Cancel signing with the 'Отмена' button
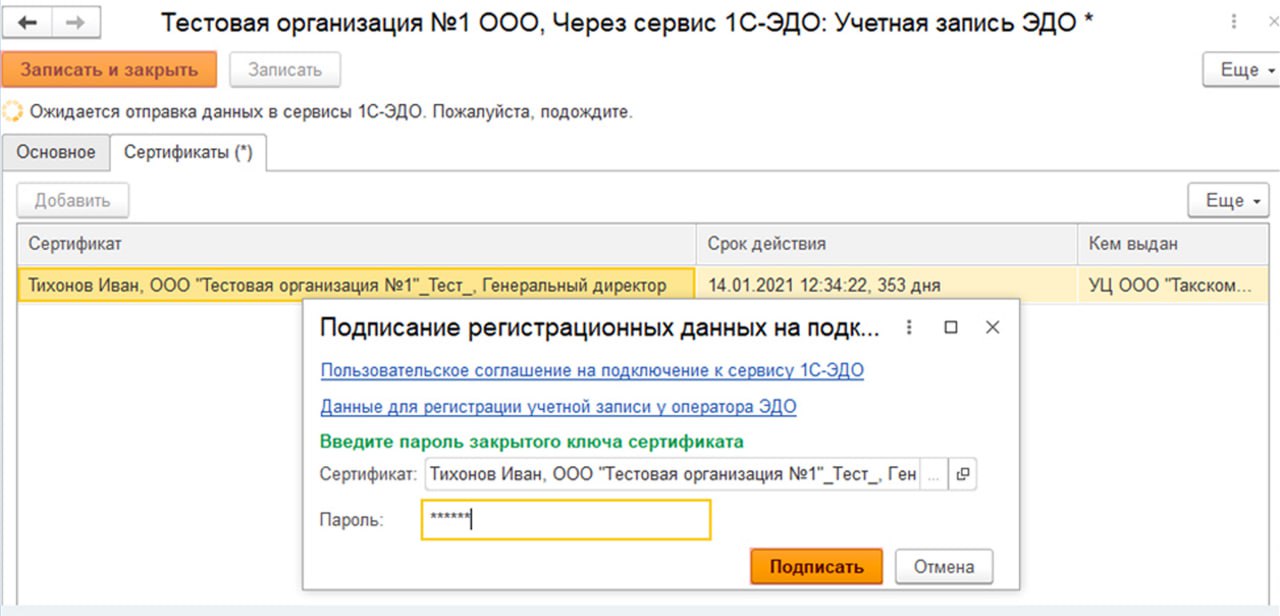Screen dimensions: 1280x616 [943, 567]
